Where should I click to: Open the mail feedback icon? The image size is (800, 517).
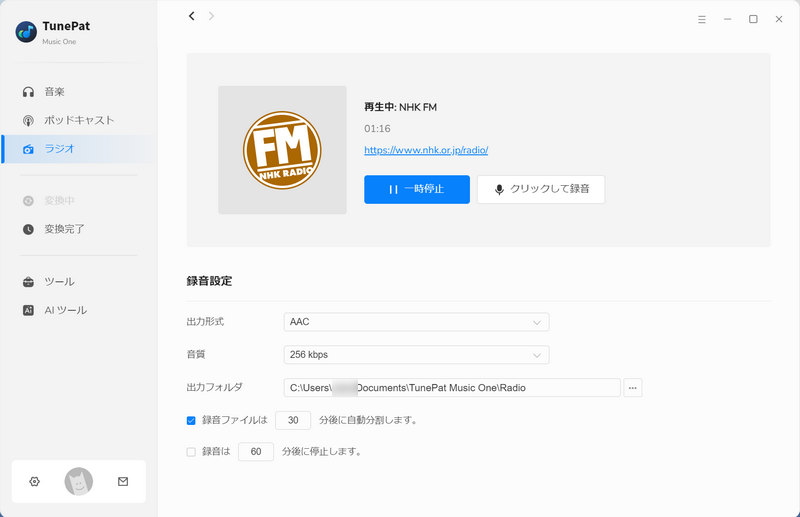tap(123, 481)
